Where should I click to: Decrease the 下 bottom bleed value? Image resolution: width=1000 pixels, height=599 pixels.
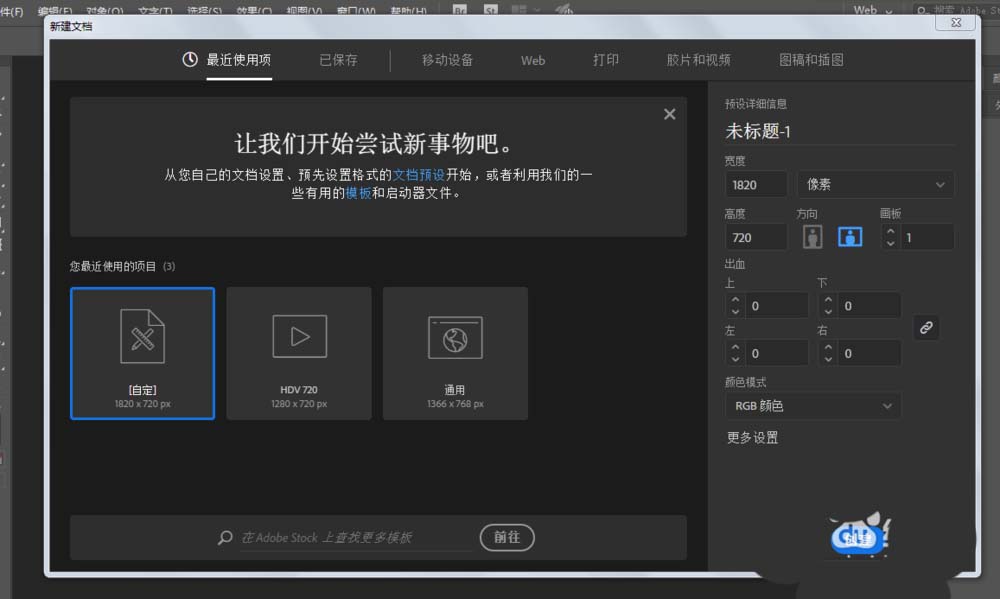tap(828, 311)
